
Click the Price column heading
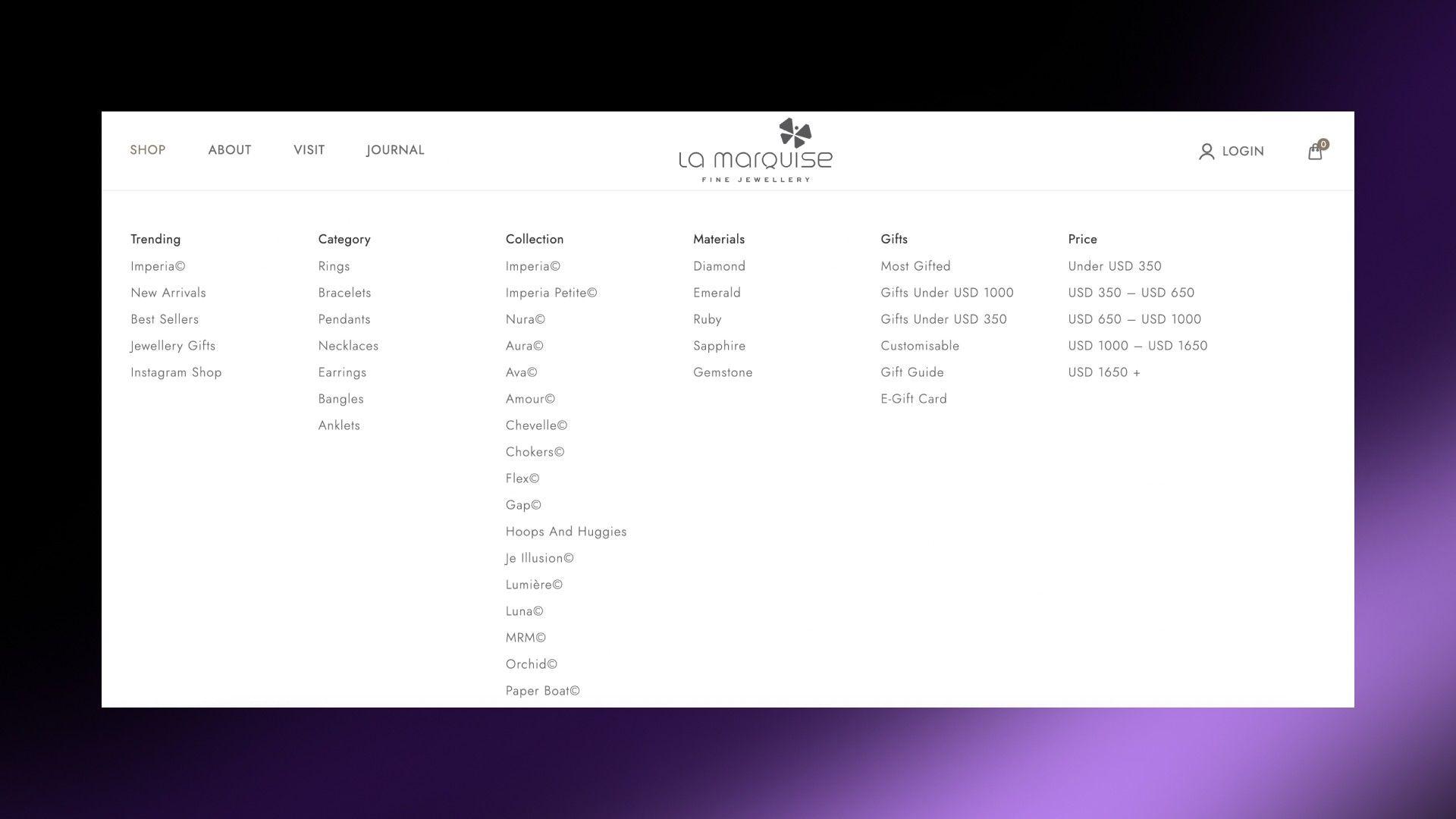tap(1082, 239)
